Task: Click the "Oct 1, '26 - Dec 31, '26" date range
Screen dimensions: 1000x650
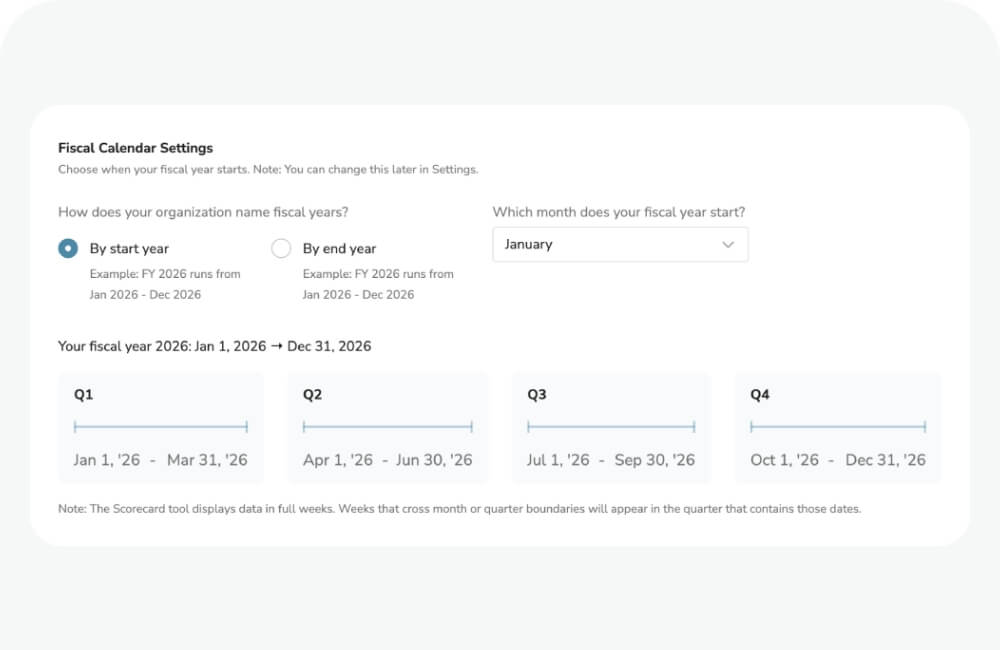Action: pyautogui.click(x=838, y=460)
